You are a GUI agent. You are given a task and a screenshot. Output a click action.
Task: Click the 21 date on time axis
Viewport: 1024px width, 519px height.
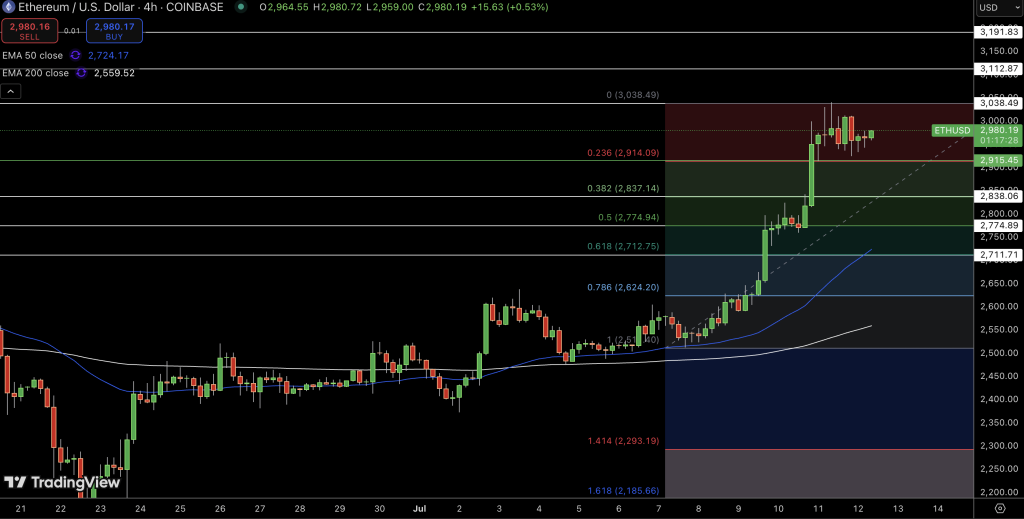[20, 508]
